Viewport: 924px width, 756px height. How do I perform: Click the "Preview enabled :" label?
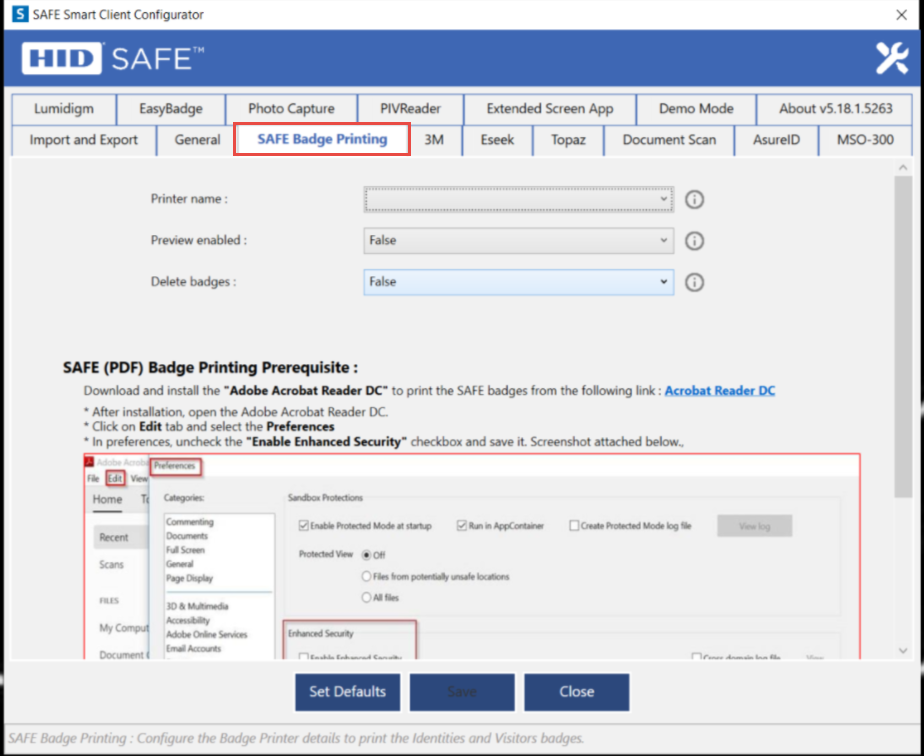tap(199, 240)
